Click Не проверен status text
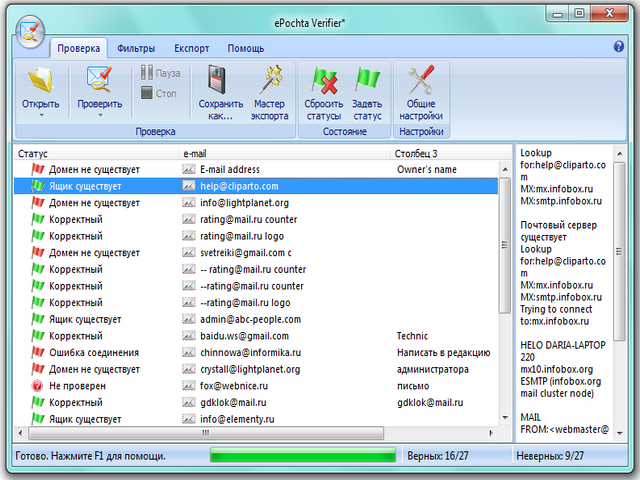640x480 pixels. click(77, 386)
